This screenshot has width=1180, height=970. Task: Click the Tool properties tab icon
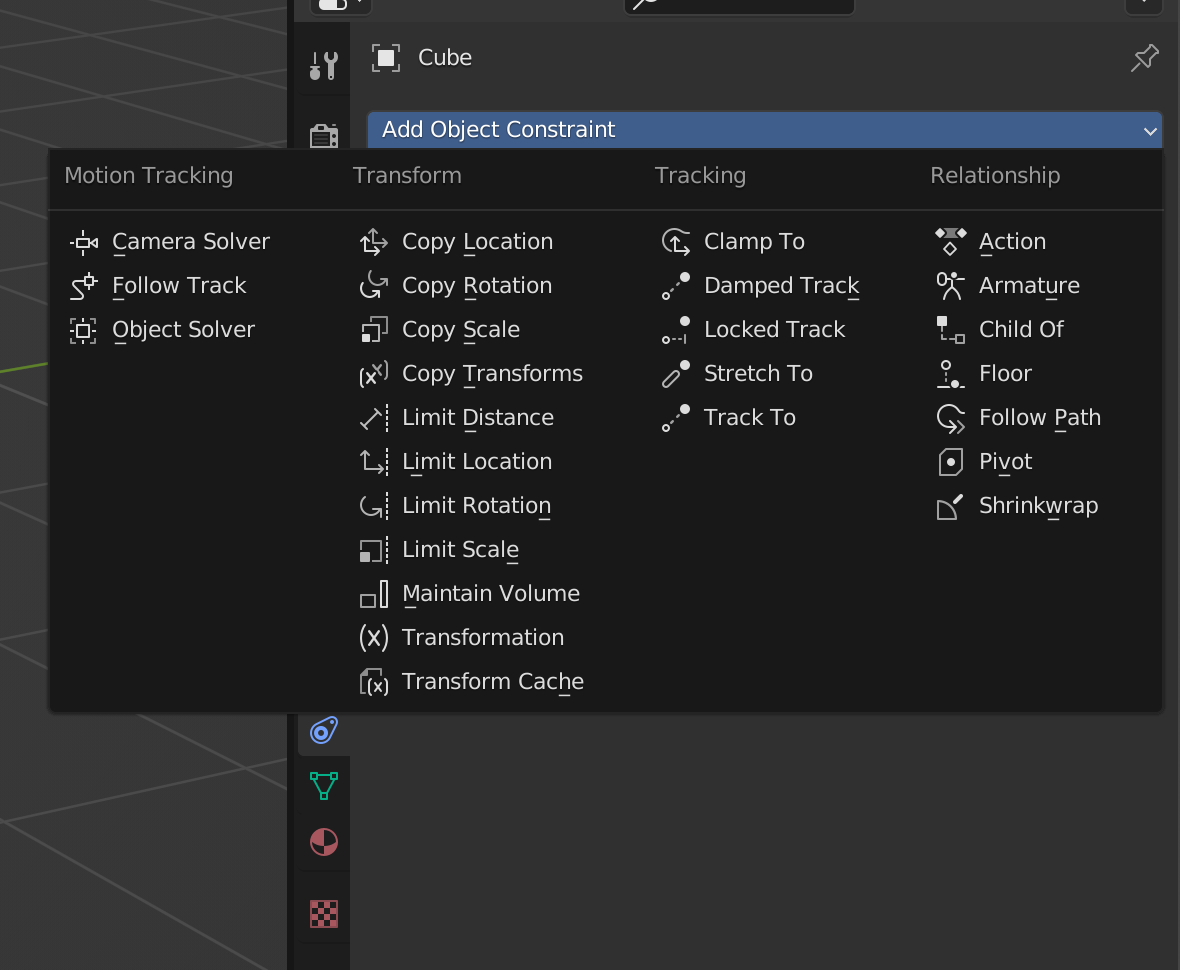click(x=323, y=66)
